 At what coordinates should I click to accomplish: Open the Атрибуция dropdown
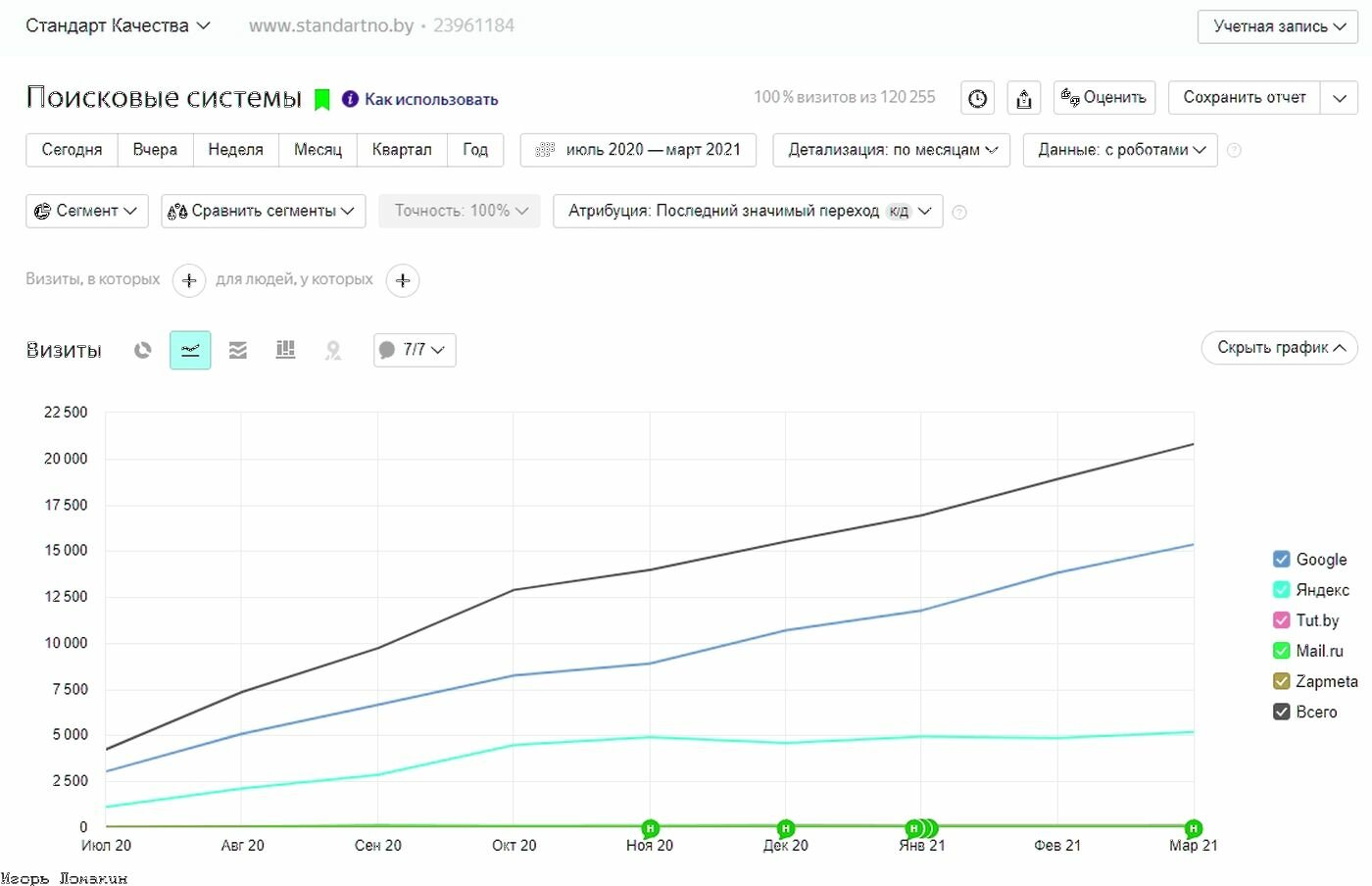748,211
